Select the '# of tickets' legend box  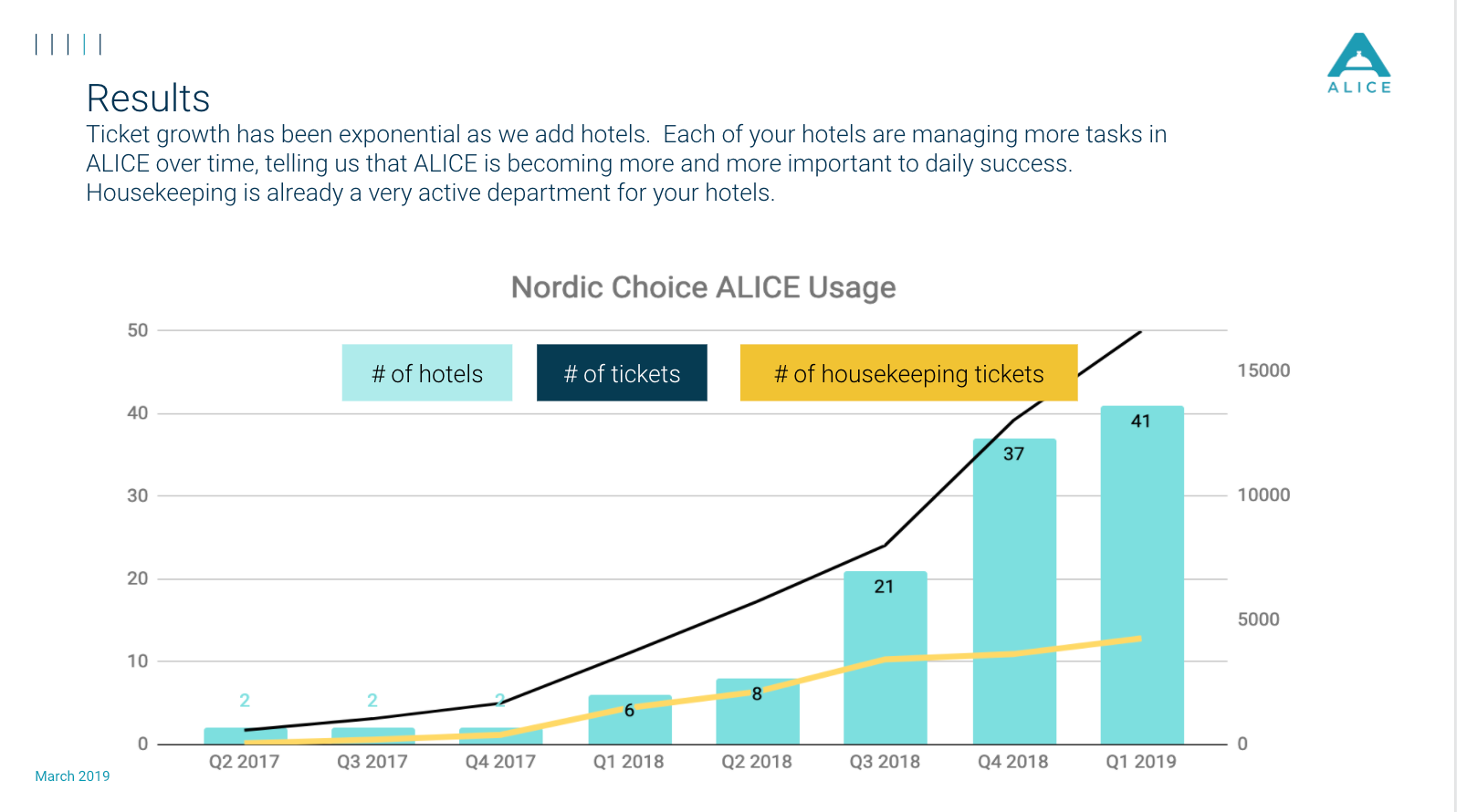tap(622, 373)
